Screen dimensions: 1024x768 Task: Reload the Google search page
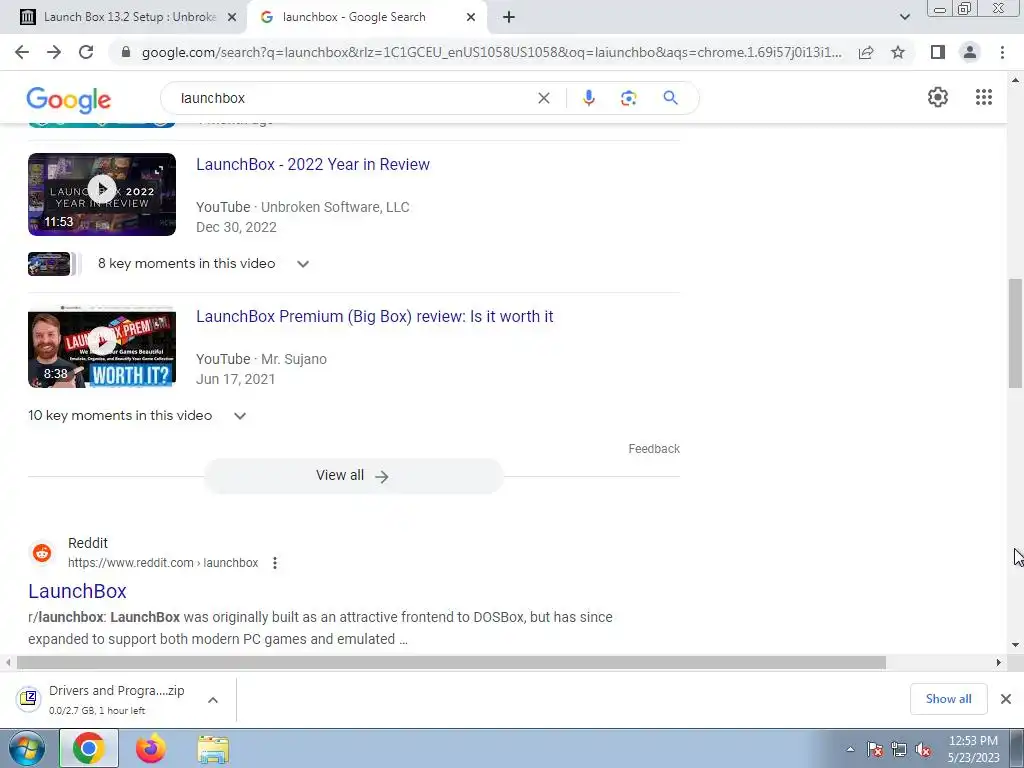tap(86, 52)
